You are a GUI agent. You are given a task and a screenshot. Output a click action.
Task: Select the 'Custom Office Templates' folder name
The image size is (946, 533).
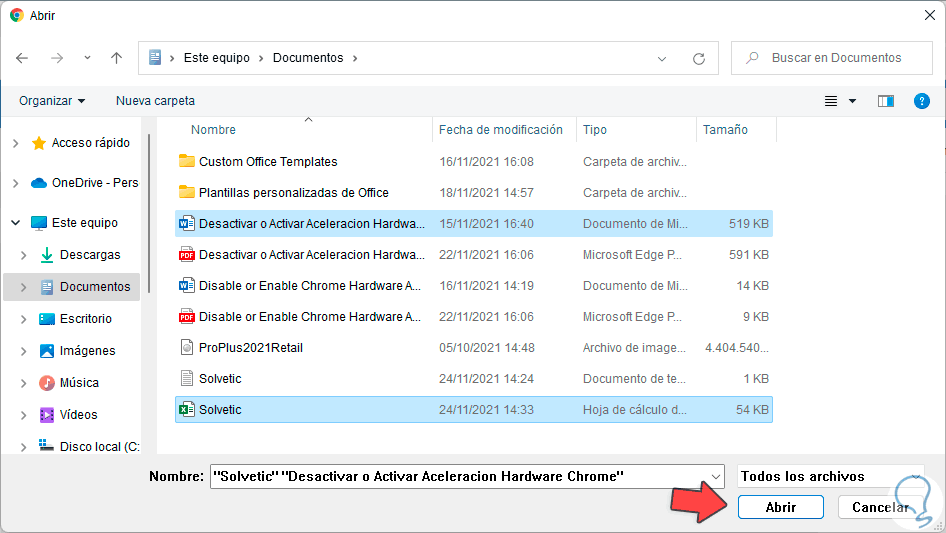[x=268, y=162]
